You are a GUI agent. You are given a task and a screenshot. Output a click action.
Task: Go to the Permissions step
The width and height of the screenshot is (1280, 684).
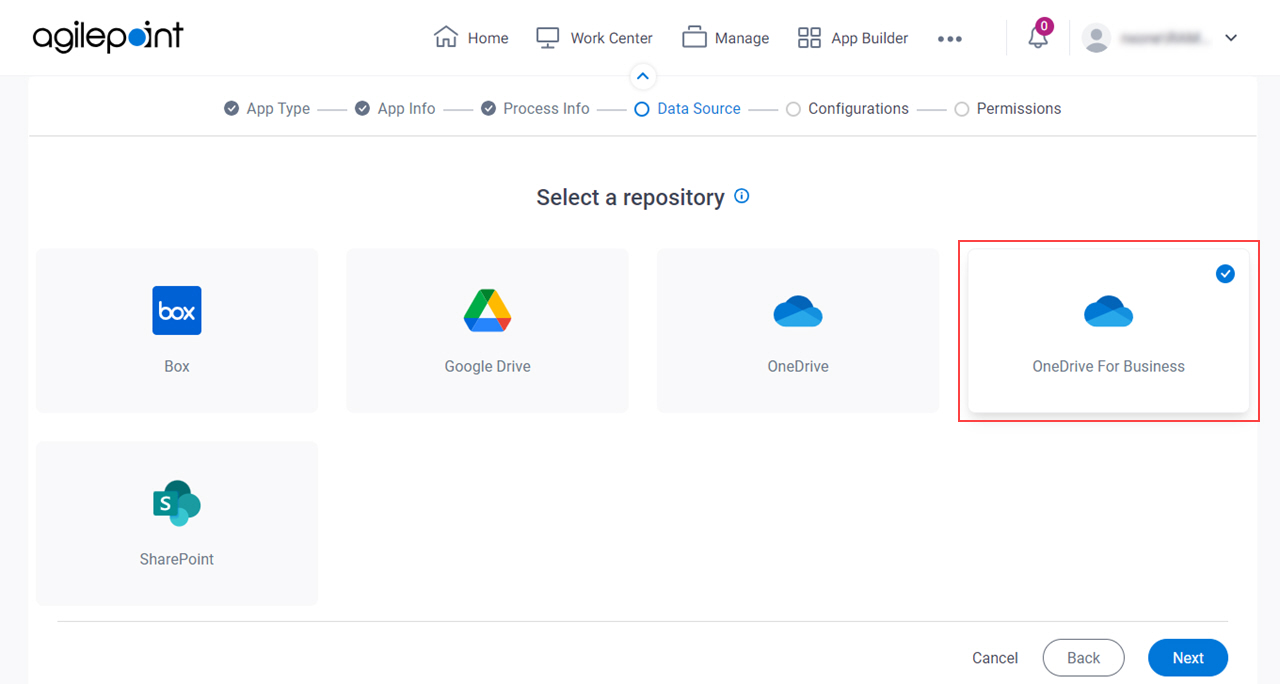coord(1007,108)
